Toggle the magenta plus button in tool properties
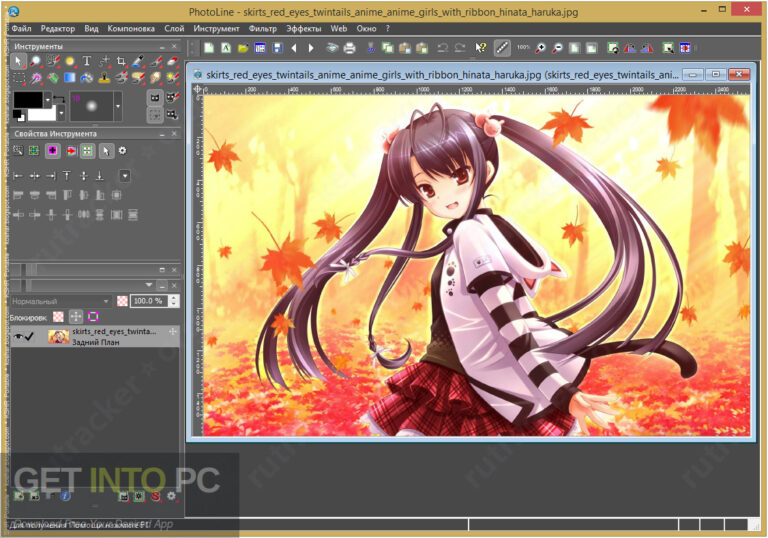This screenshot has height=538, width=768. [x=52, y=151]
